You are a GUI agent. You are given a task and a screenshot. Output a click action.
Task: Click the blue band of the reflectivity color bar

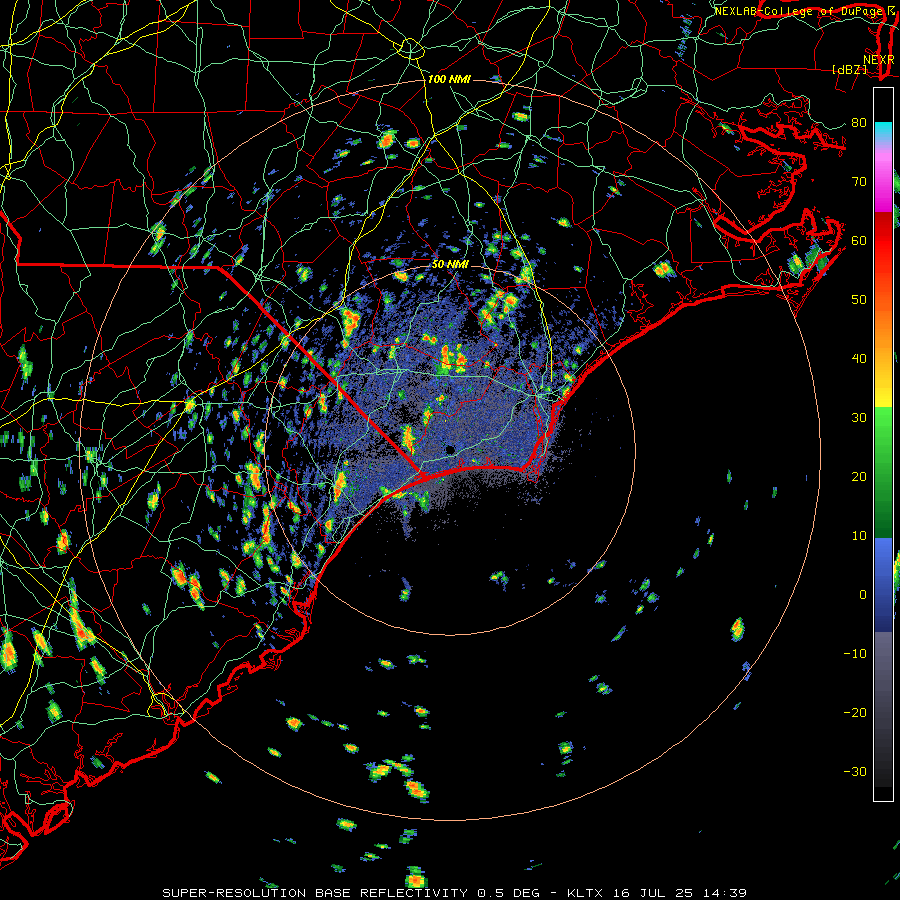(883, 584)
